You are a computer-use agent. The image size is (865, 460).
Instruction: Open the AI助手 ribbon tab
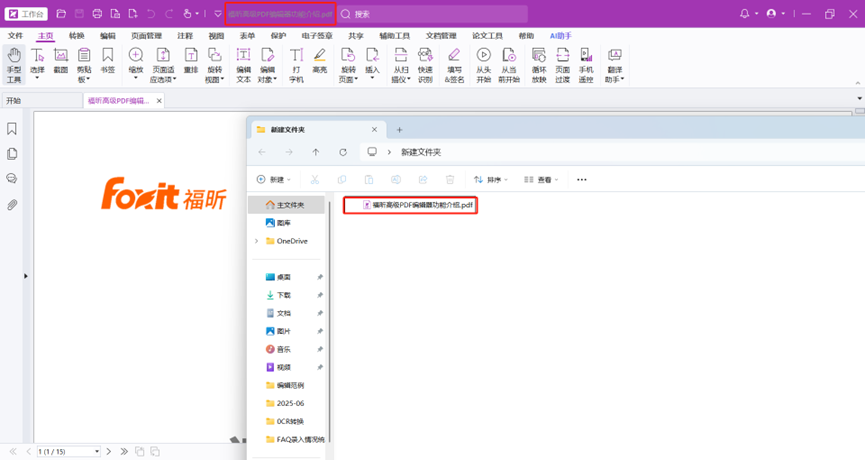coord(560,36)
